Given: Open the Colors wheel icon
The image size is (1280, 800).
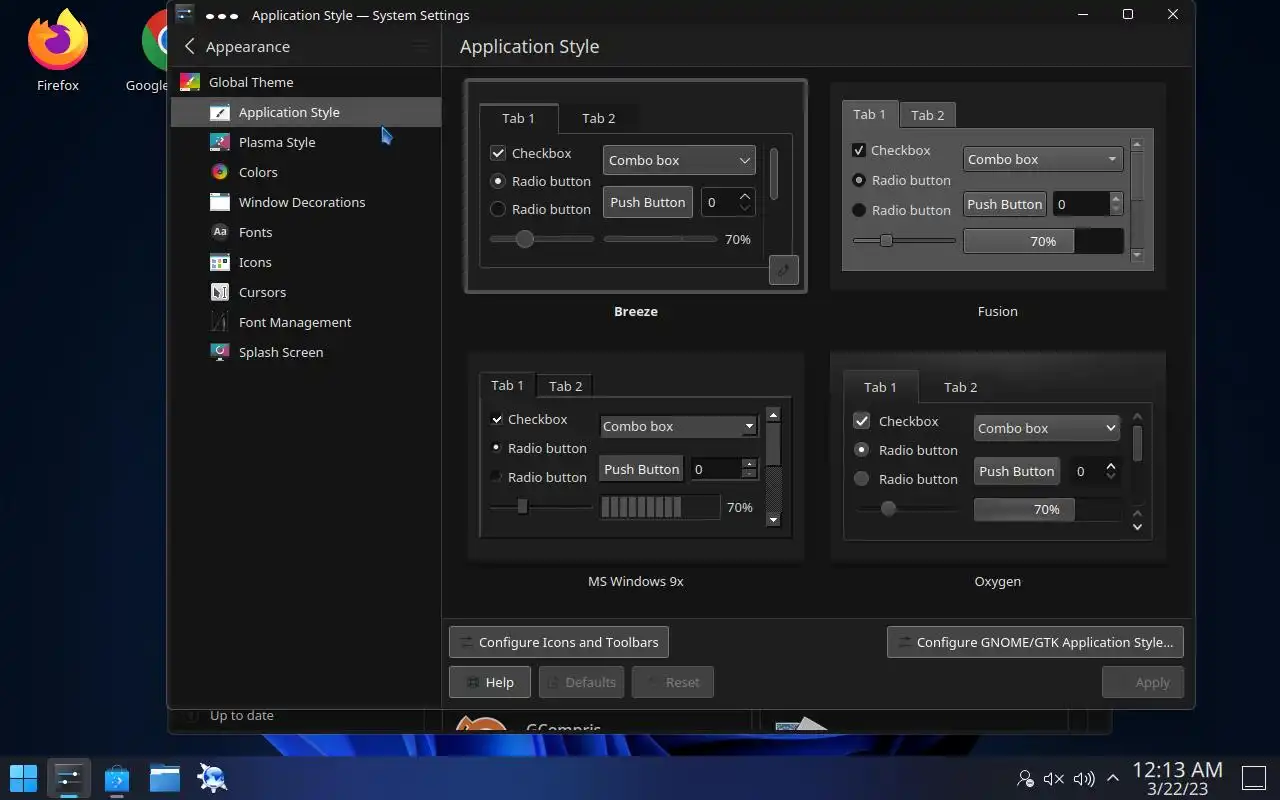Looking at the screenshot, I should click(x=220, y=172).
